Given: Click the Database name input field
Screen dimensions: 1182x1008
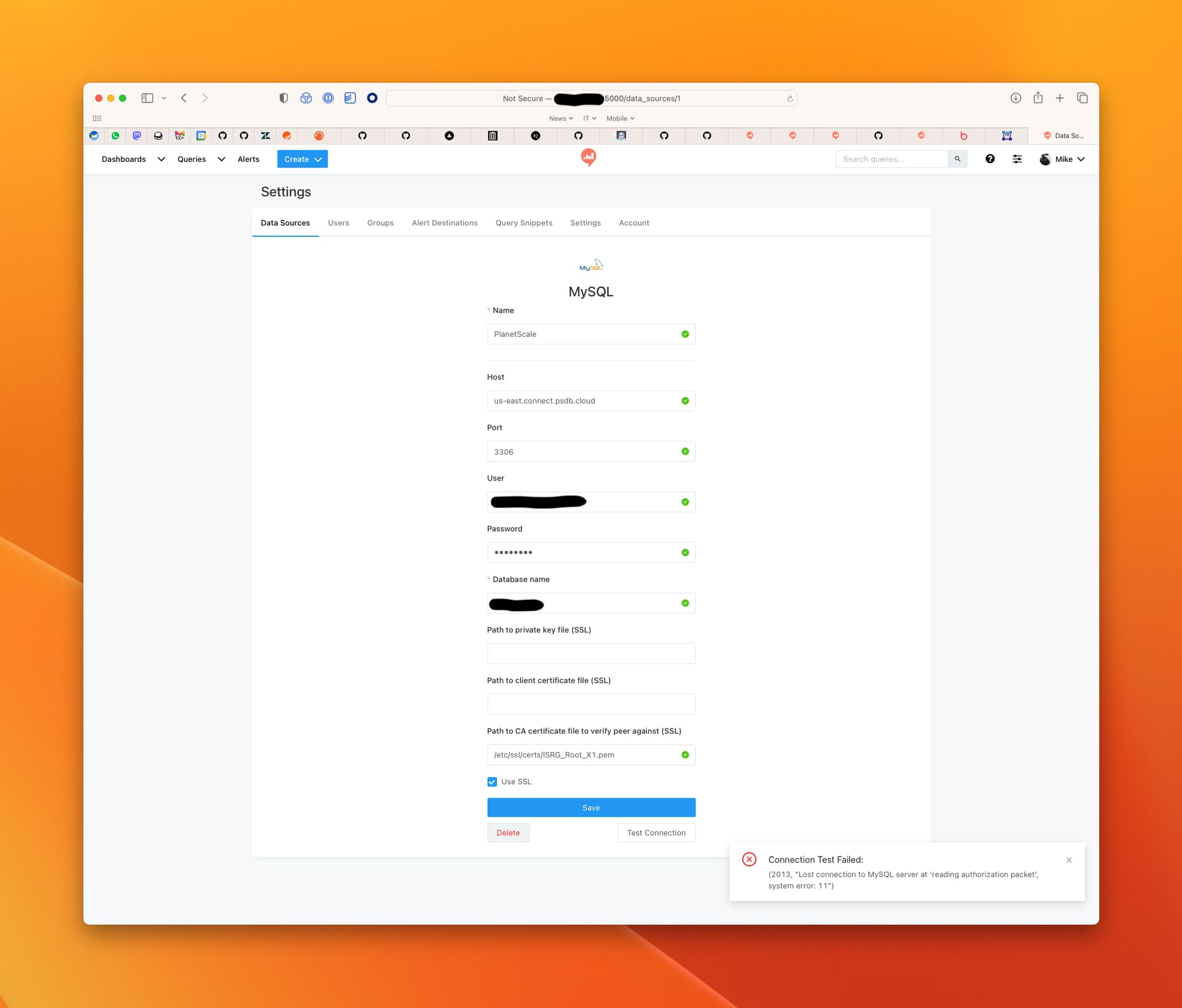Looking at the screenshot, I should coord(591,604).
